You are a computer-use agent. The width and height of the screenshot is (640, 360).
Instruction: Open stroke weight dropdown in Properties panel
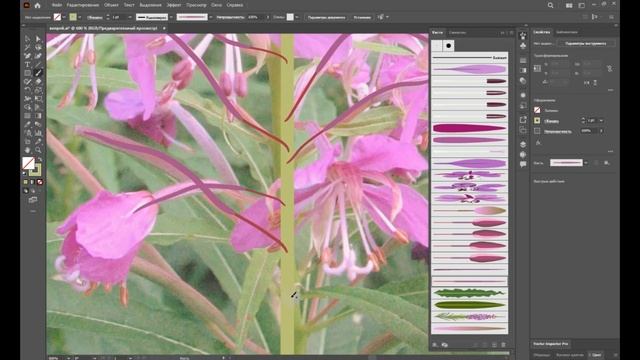click(601, 121)
